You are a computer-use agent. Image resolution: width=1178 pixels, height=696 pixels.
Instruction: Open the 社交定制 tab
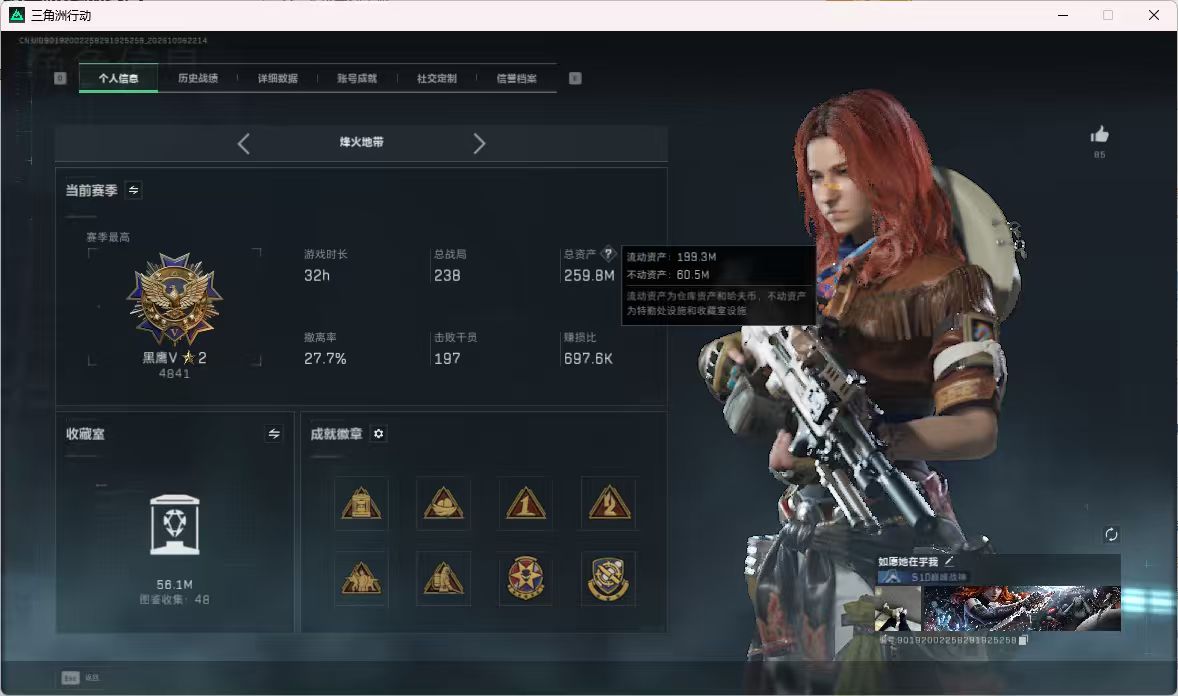coord(436,78)
